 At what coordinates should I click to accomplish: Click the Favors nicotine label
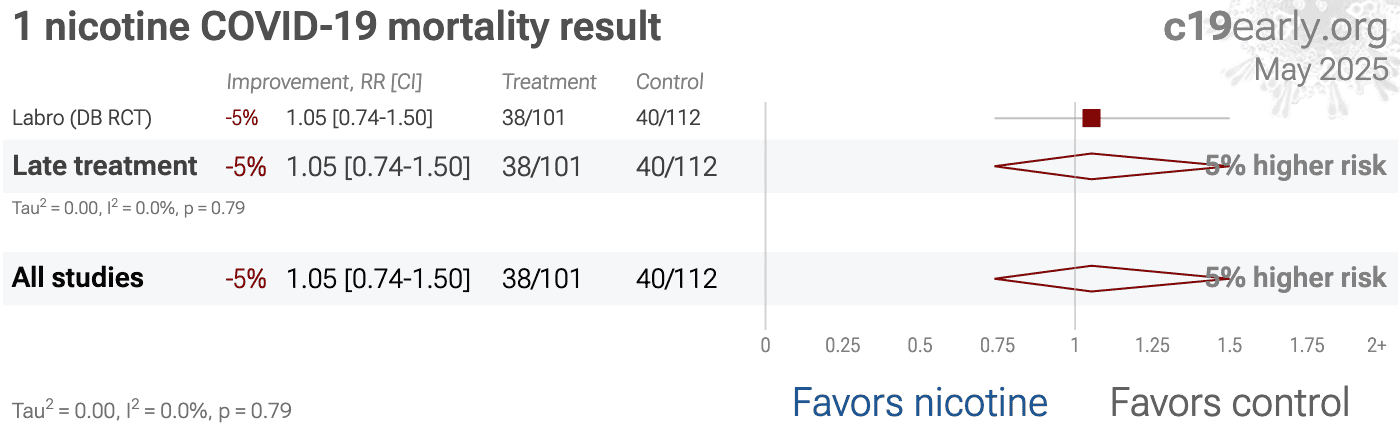[920, 402]
